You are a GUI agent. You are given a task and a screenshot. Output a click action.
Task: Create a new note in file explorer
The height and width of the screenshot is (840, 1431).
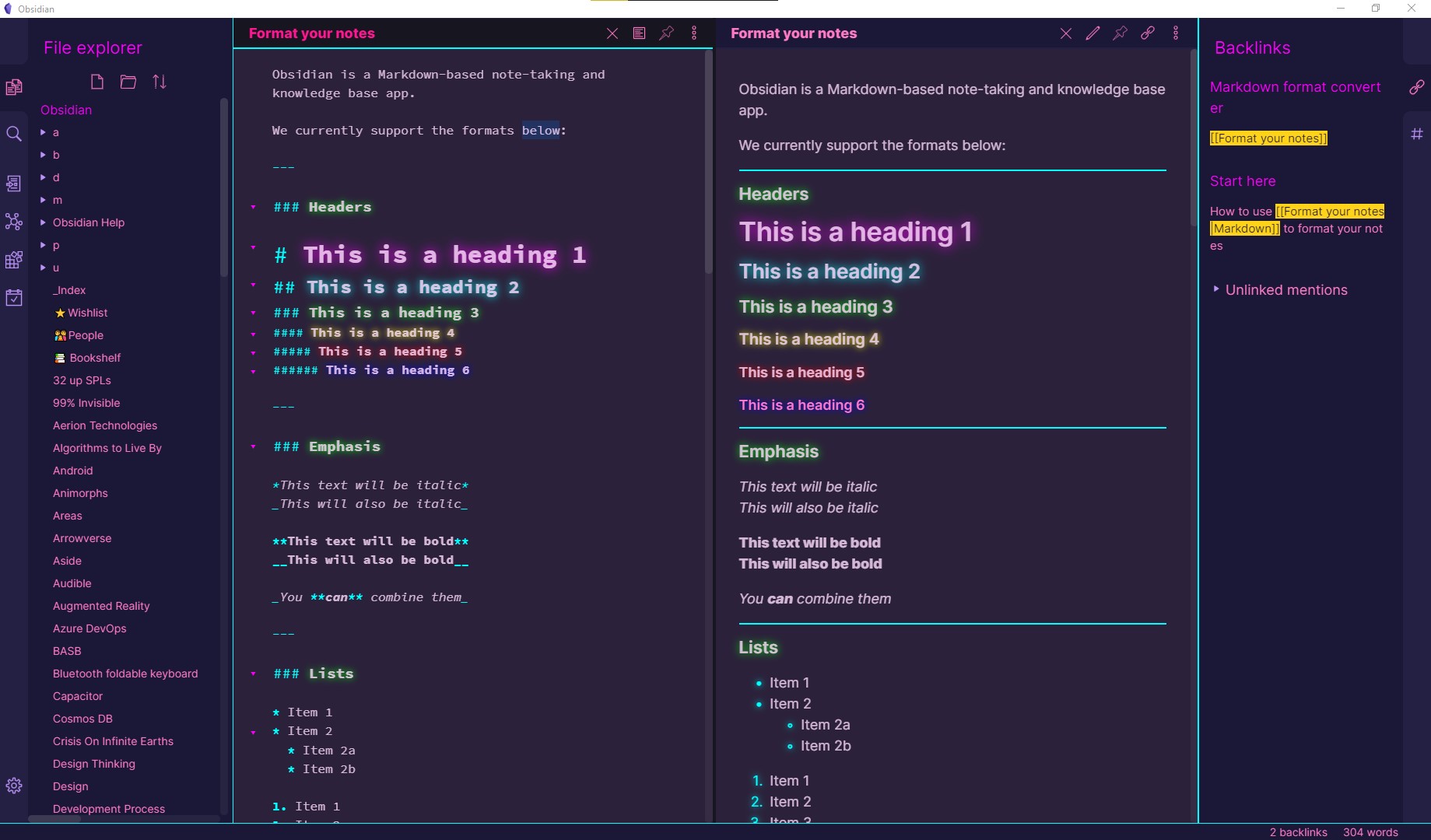click(x=97, y=82)
